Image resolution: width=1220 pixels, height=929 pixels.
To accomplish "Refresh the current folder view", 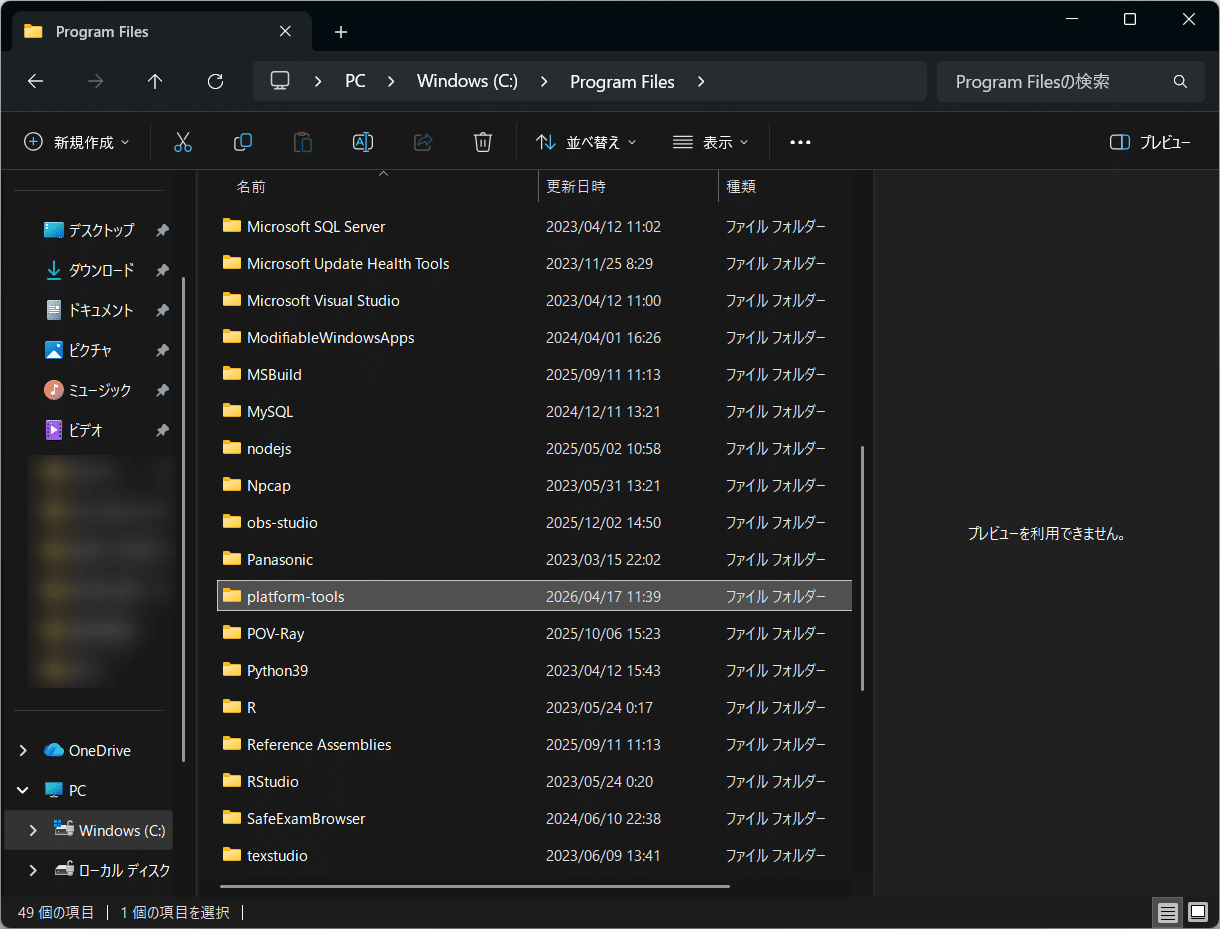I will [215, 82].
